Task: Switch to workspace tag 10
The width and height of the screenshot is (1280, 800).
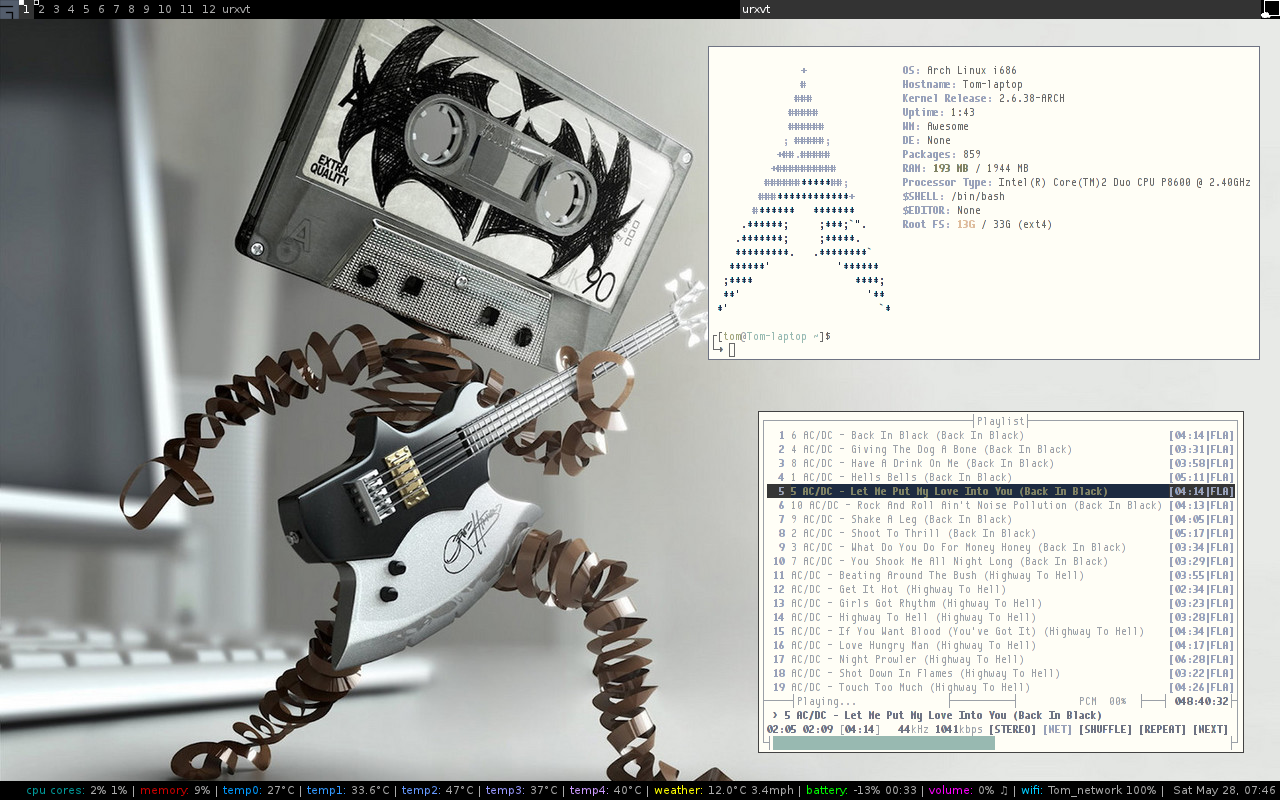Action: click(x=165, y=9)
